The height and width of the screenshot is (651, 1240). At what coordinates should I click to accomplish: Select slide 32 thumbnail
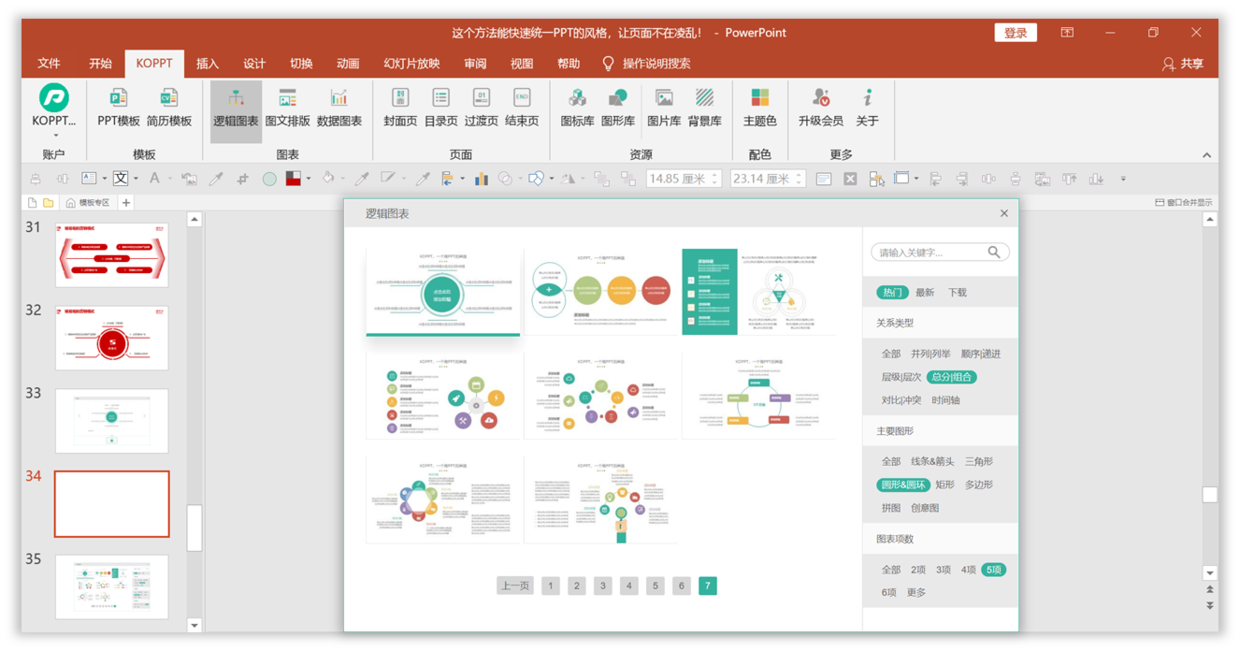pyautogui.click(x=112, y=338)
